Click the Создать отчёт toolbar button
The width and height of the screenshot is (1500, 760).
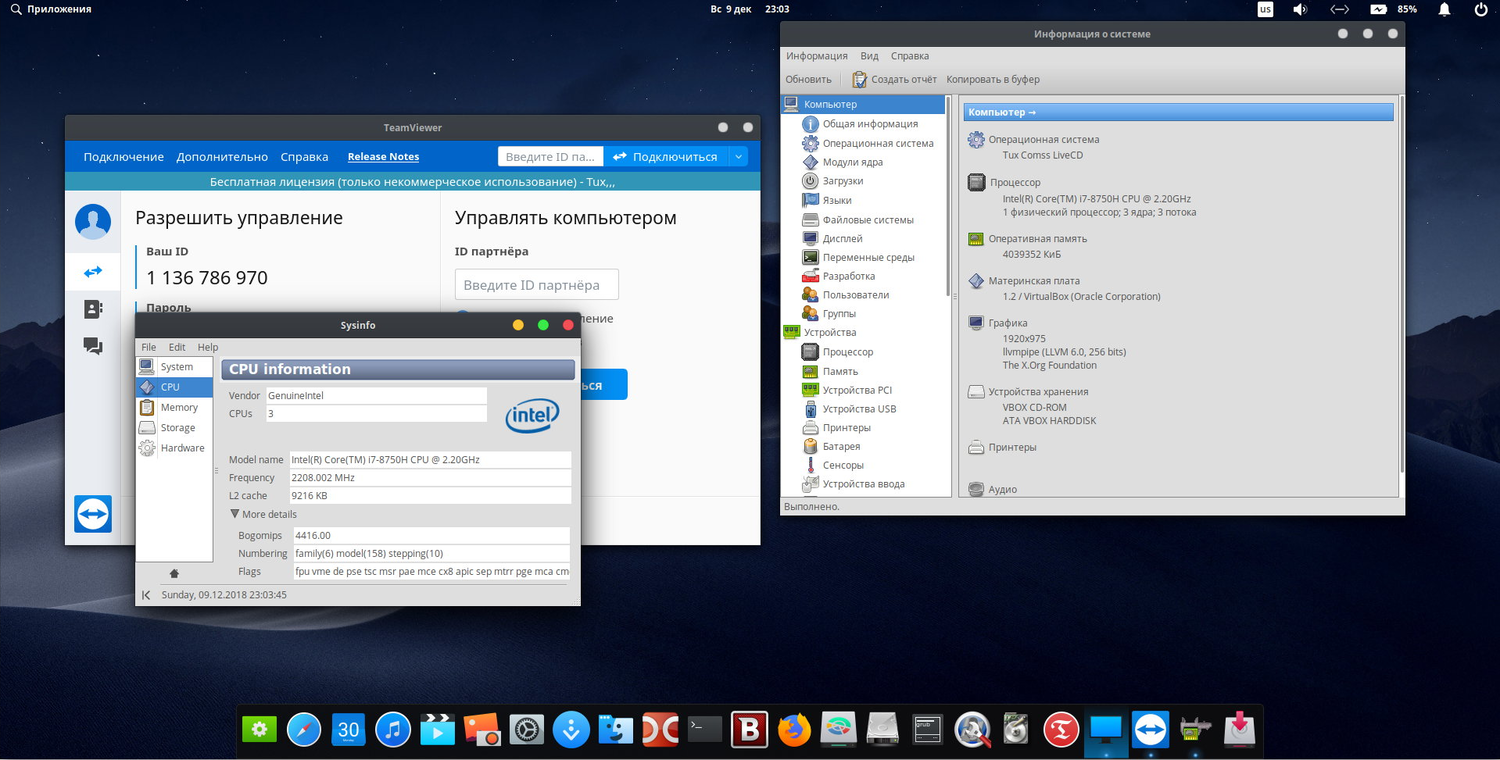click(895, 79)
